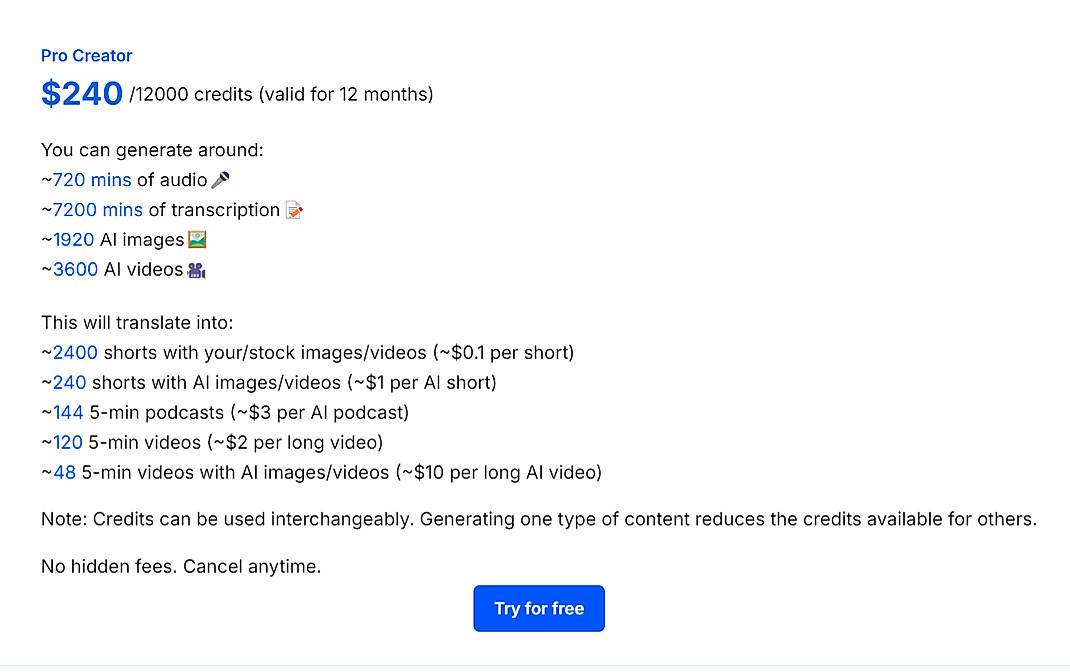Image resolution: width=1070 pixels, height=672 pixels.
Task: Click the 3600 AI videos link
Action: pos(75,270)
